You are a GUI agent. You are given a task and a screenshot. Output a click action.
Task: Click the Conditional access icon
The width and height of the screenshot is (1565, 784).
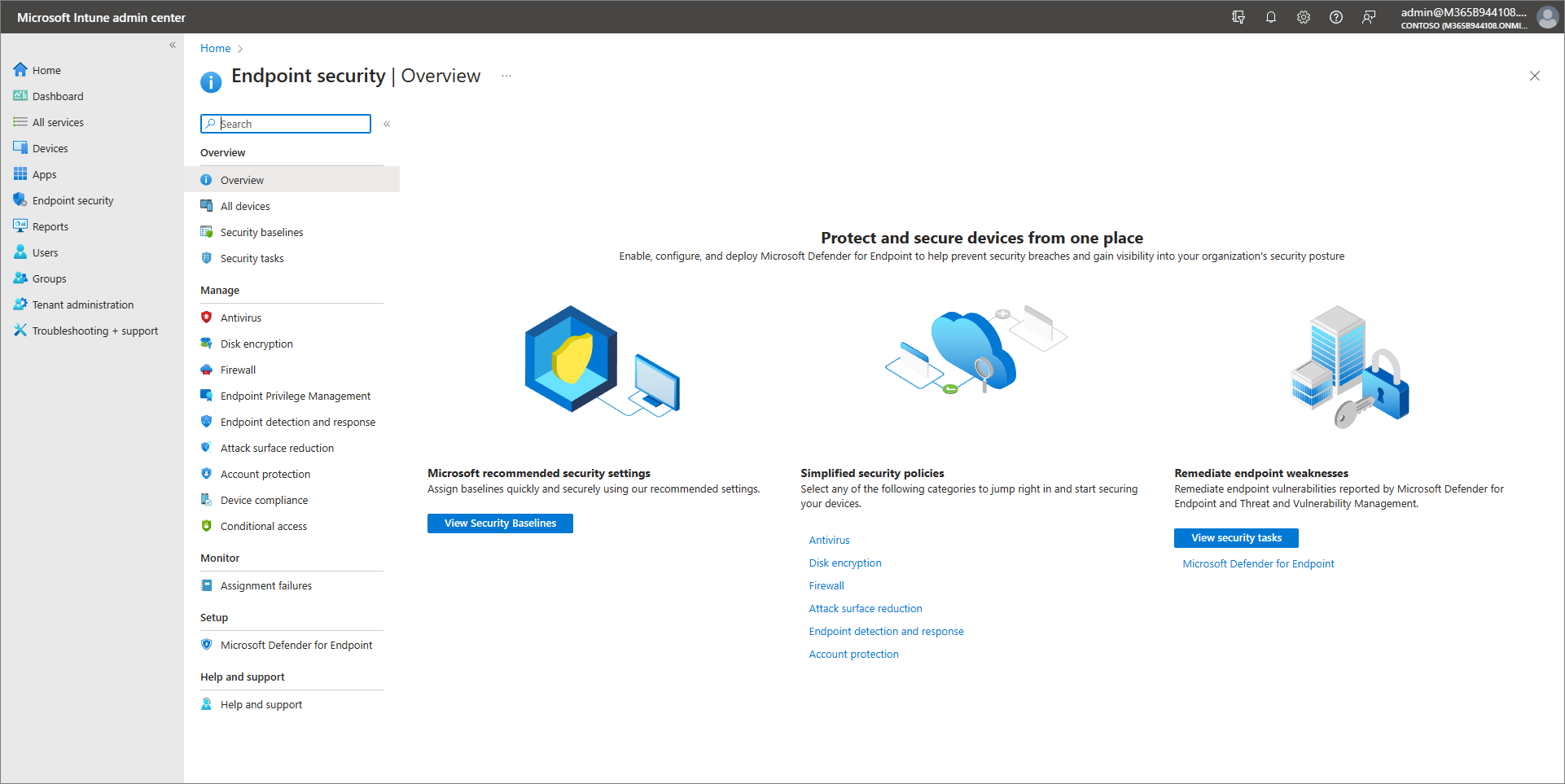click(207, 526)
